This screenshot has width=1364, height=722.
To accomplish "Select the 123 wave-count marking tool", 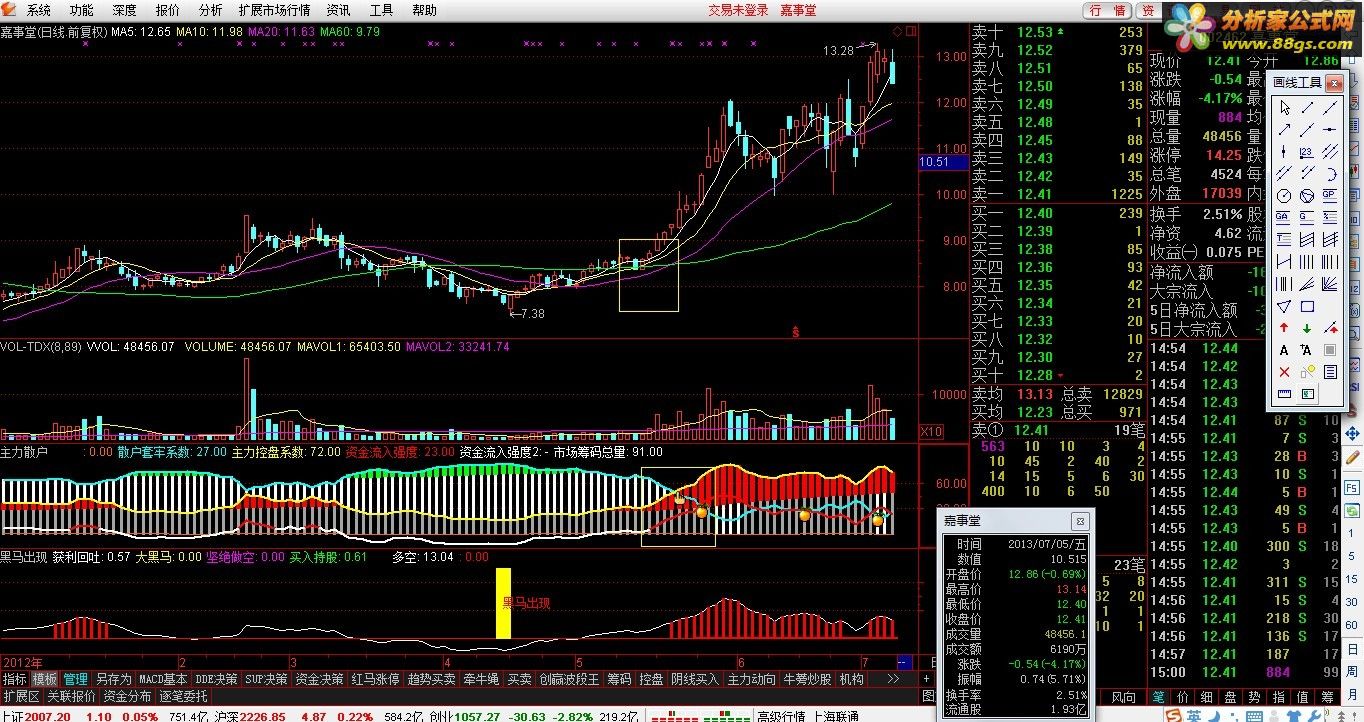I will click(x=1307, y=151).
